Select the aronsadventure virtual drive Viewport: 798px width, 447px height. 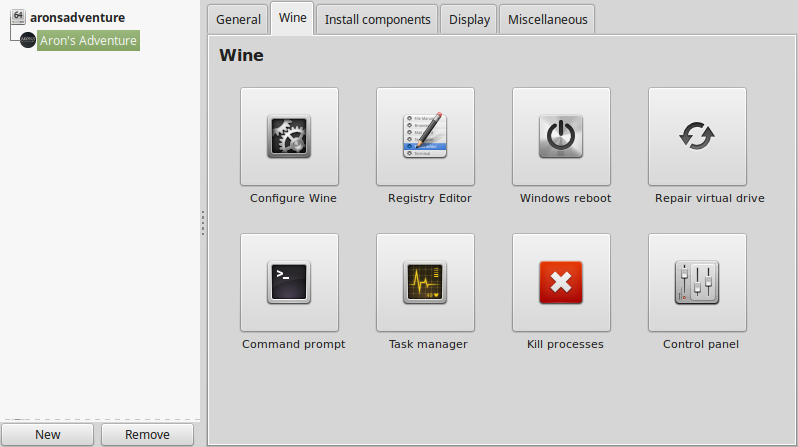(77, 17)
